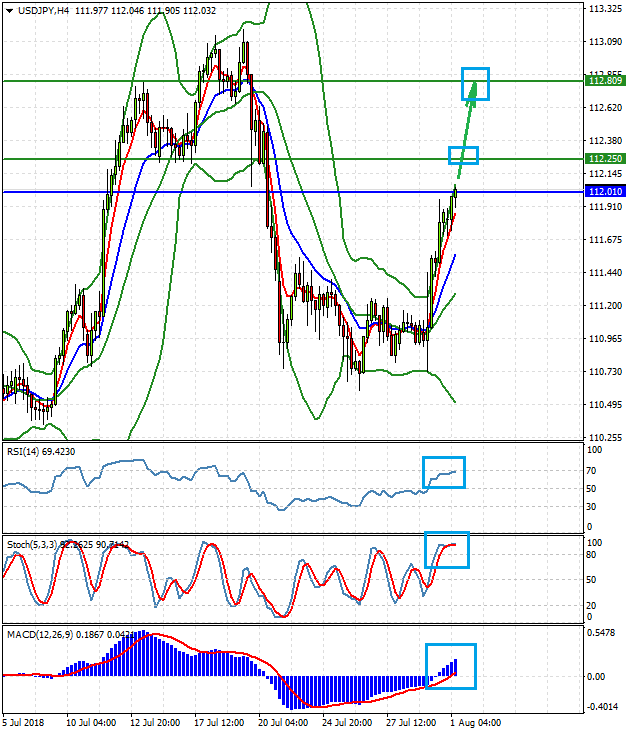Click the 110.255 value on the price axis
Screen dimensions: 626x734
604,438
